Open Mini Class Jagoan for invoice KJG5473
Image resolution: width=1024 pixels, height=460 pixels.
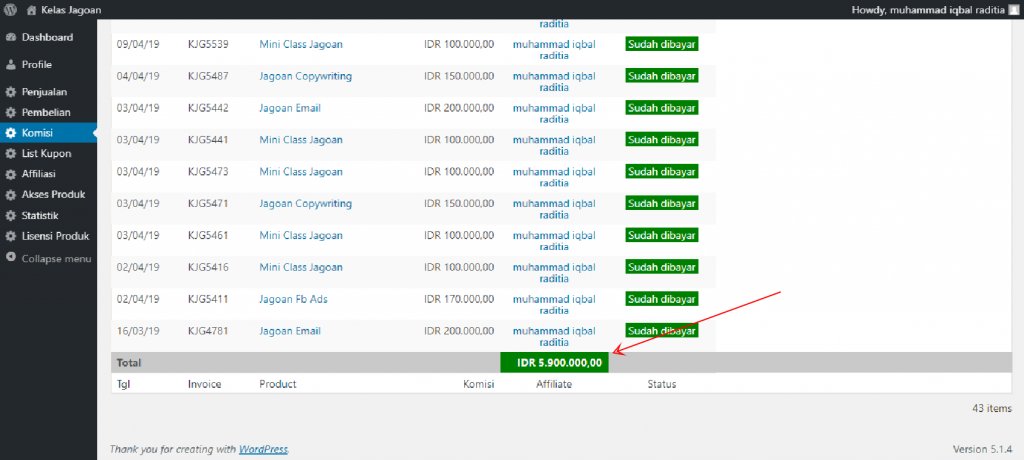(300, 172)
